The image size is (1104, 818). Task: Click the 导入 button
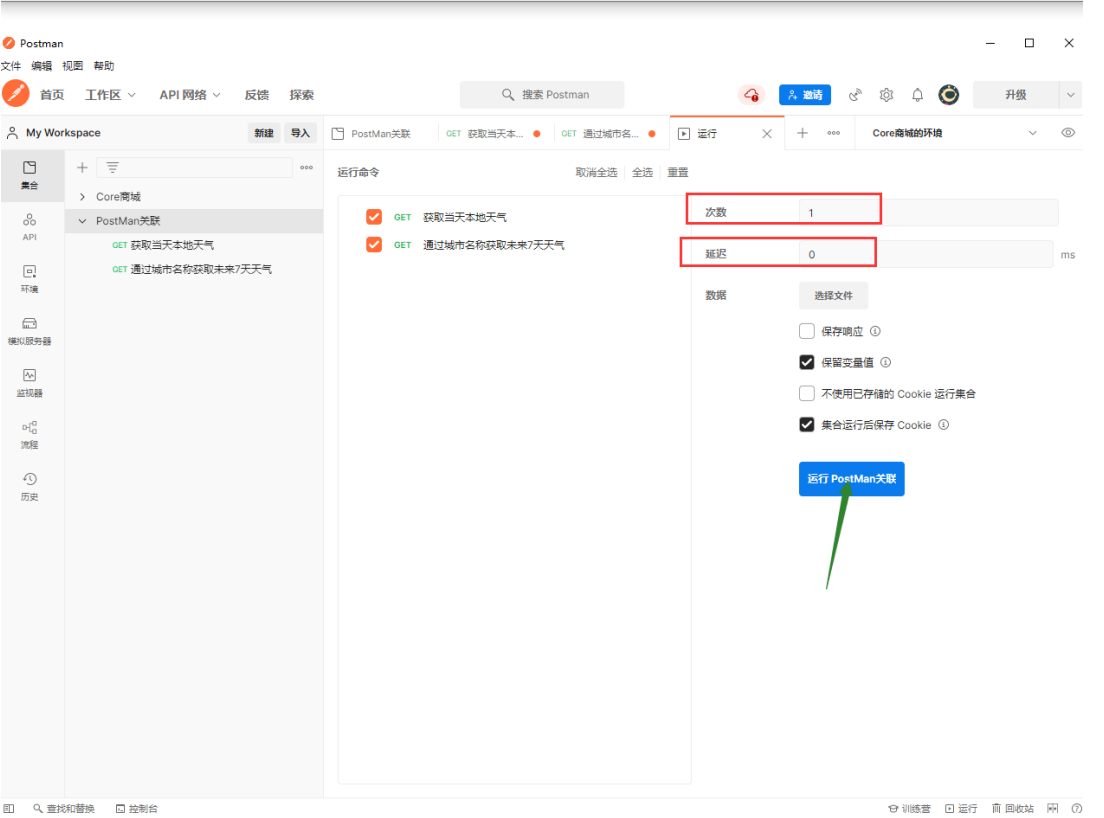(301, 132)
